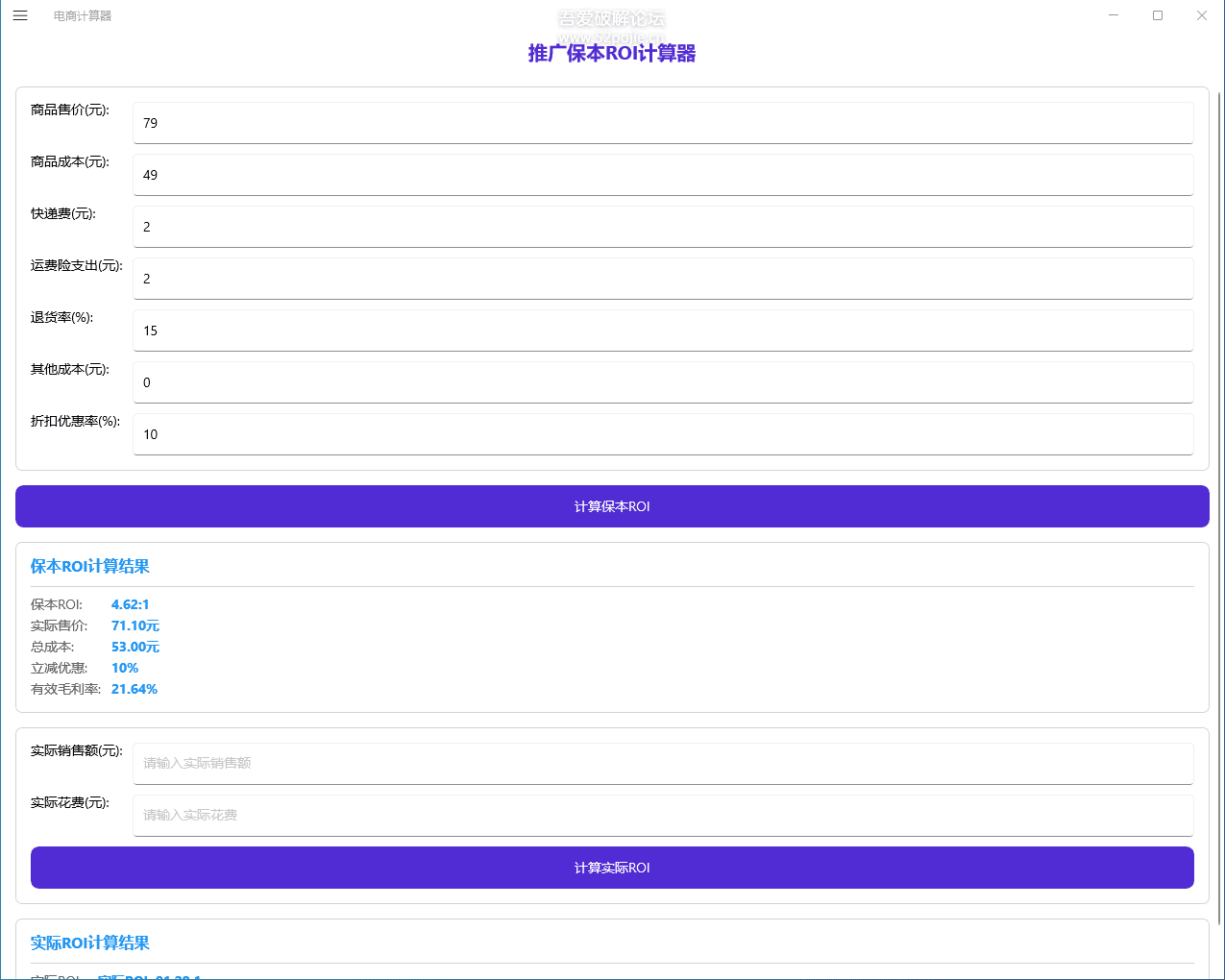Screen dimensions: 1225x980
Task: Click the 保本ROI result value 4.62:1
Action: tap(130, 604)
